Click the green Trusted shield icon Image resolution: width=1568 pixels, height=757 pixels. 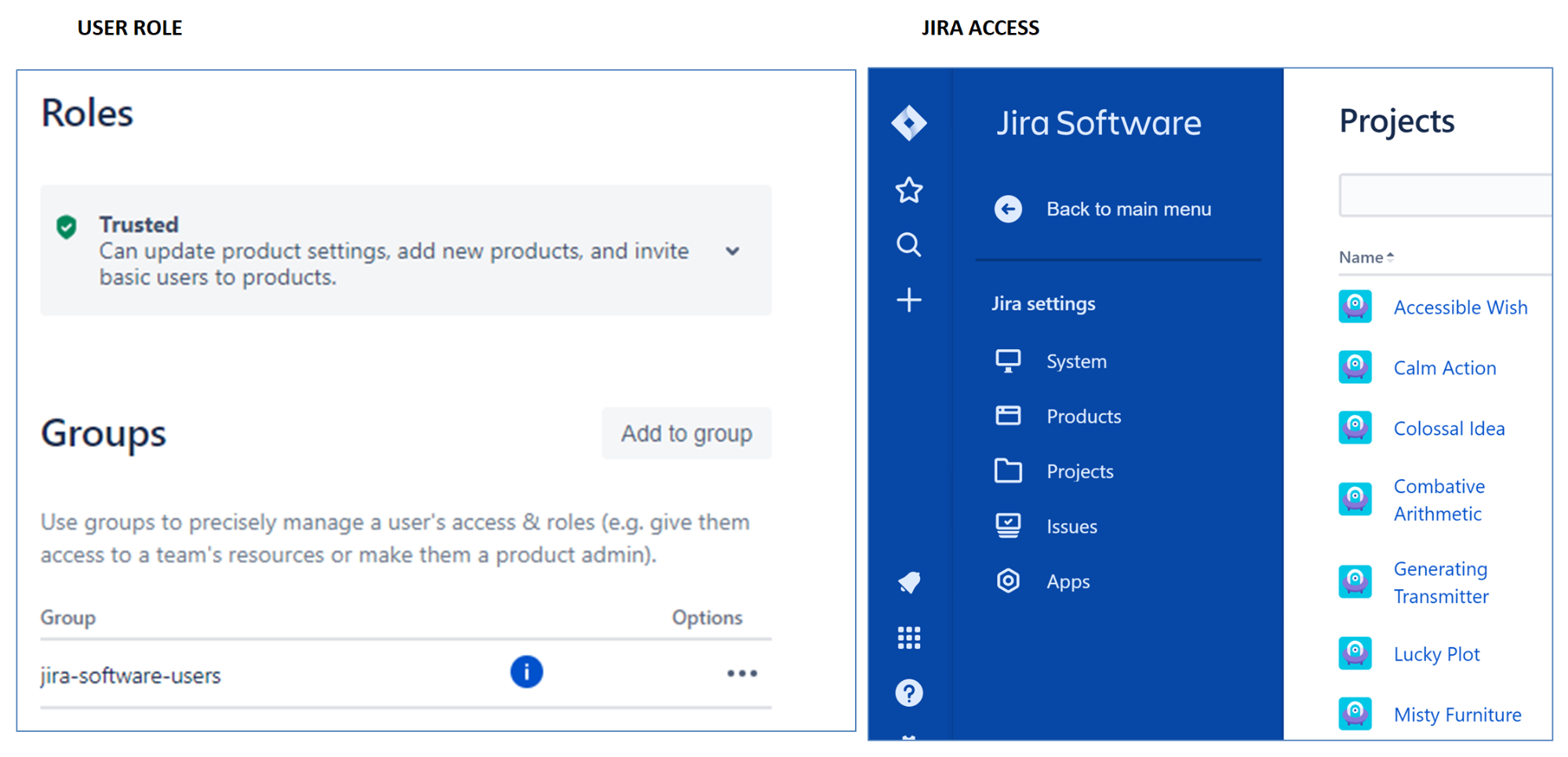tap(67, 227)
